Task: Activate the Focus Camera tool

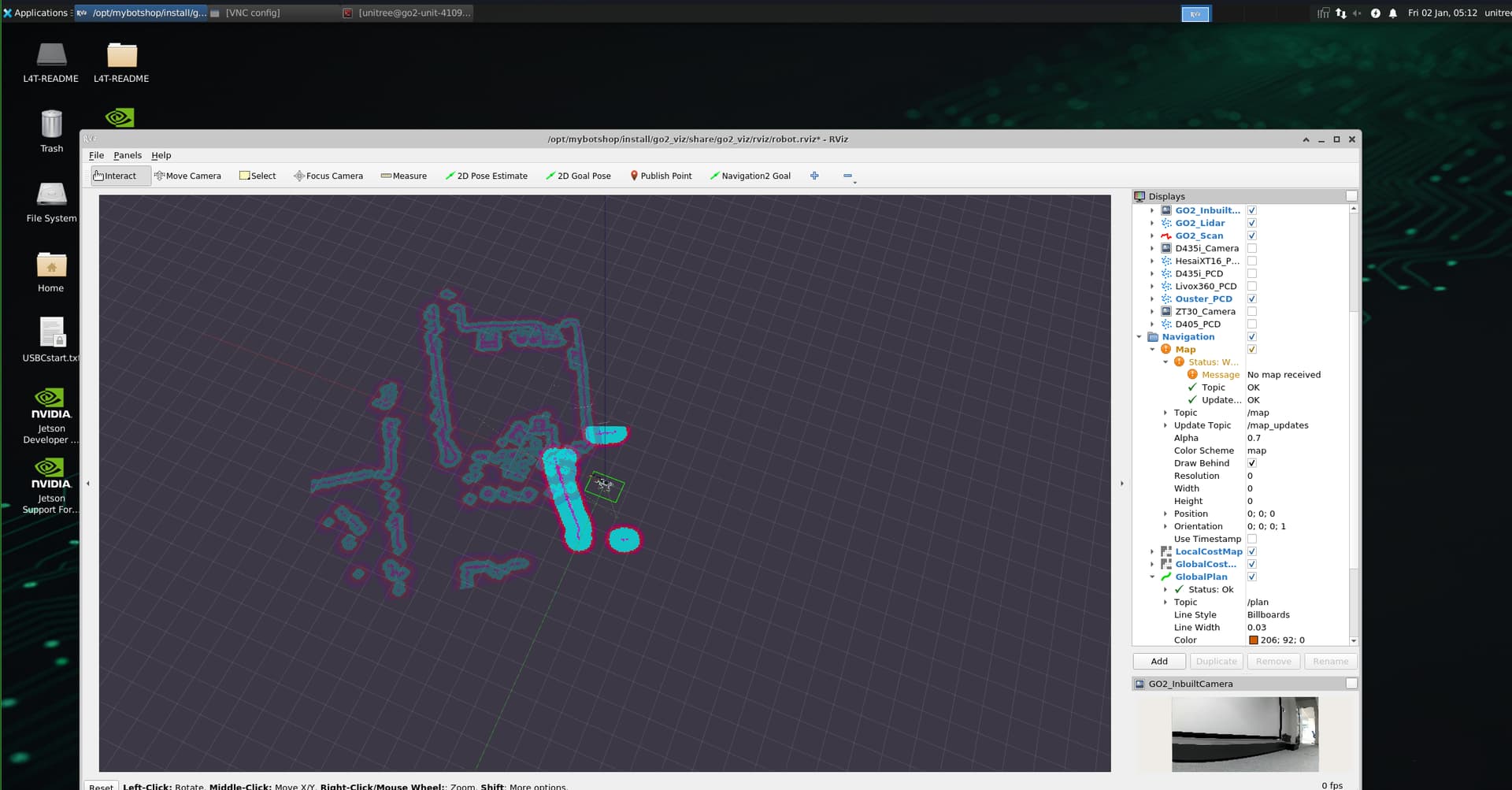Action: (x=328, y=176)
